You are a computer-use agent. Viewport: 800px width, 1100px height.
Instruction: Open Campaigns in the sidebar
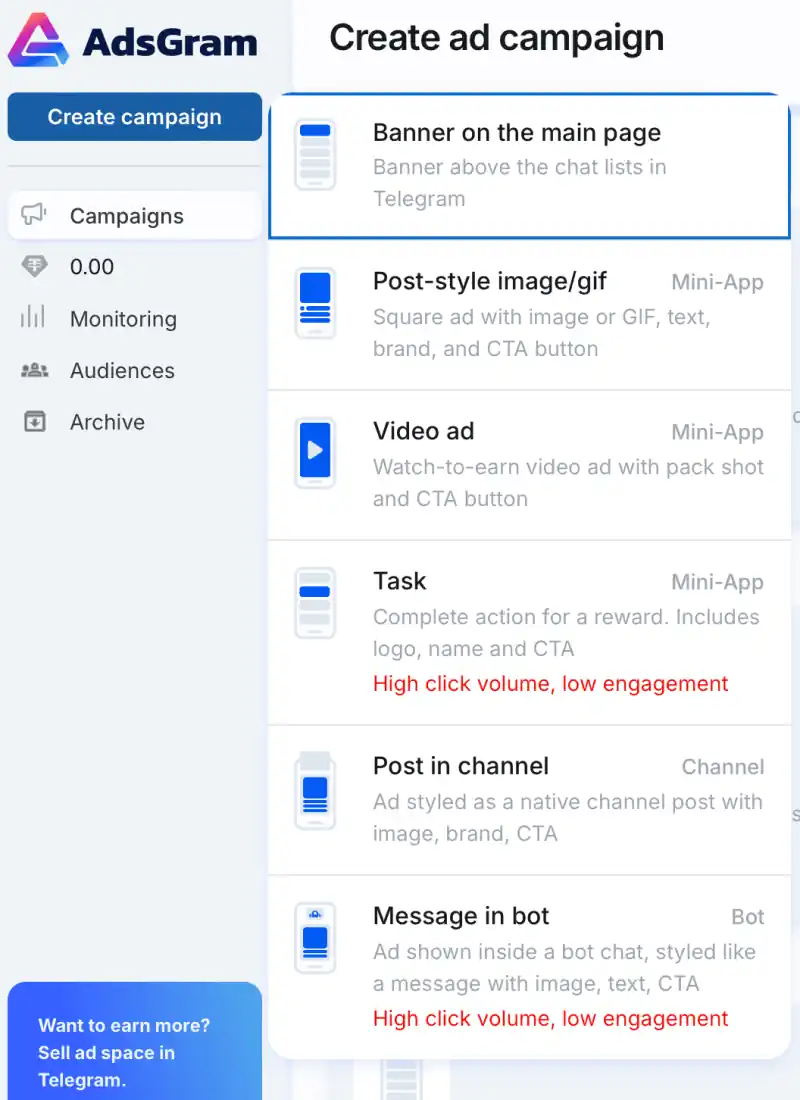[x=135, y=216]
